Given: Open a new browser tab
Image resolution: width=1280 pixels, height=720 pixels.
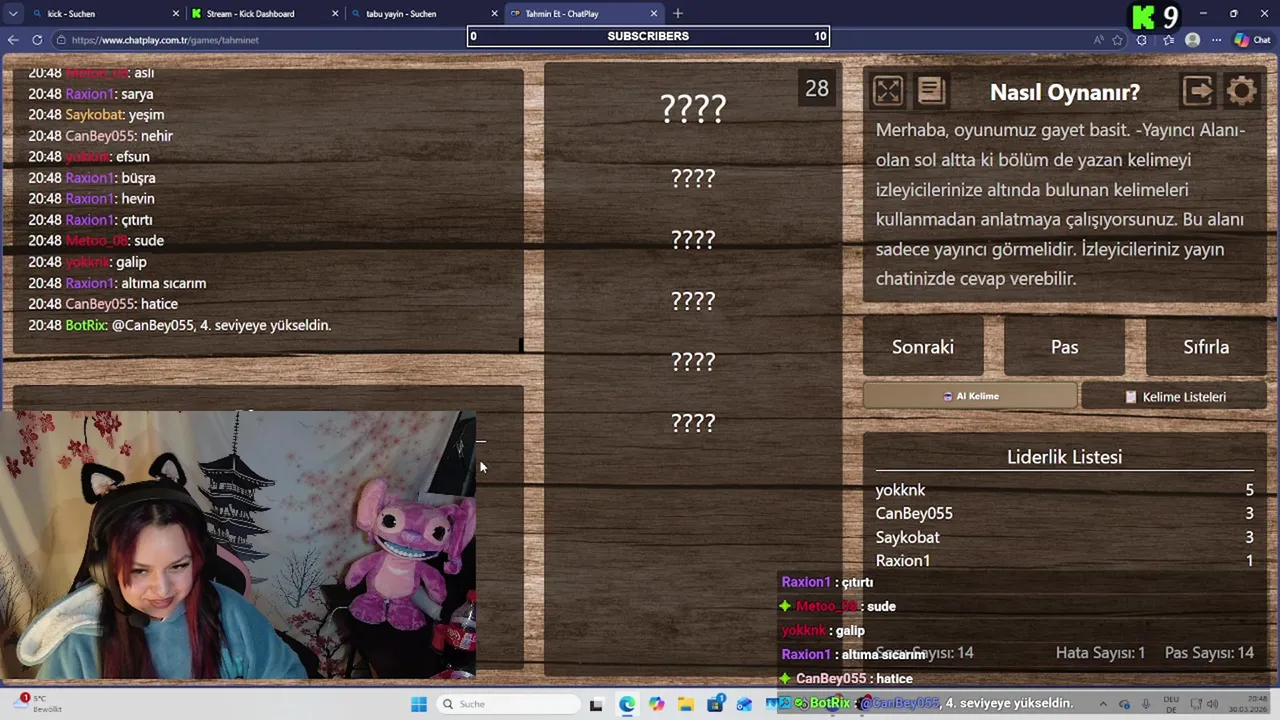Looking at the screenshot, I should click(x=678, y=14).
